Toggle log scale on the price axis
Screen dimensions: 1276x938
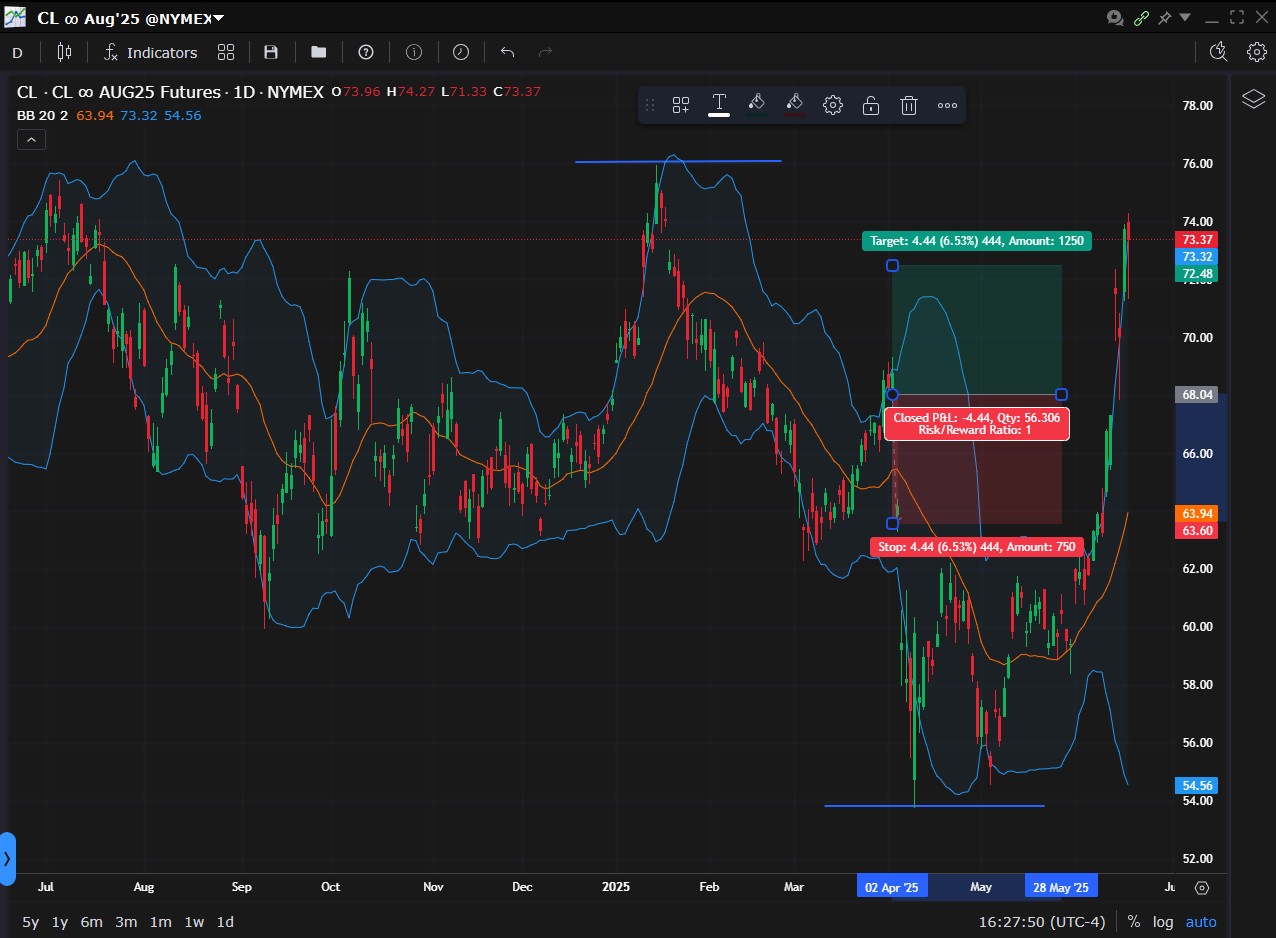1163,921
